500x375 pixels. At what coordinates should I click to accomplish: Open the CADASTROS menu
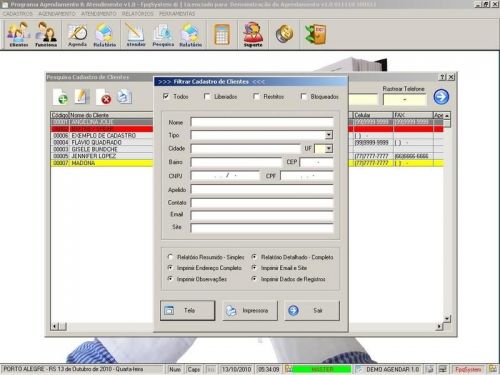tap(18, 14)
